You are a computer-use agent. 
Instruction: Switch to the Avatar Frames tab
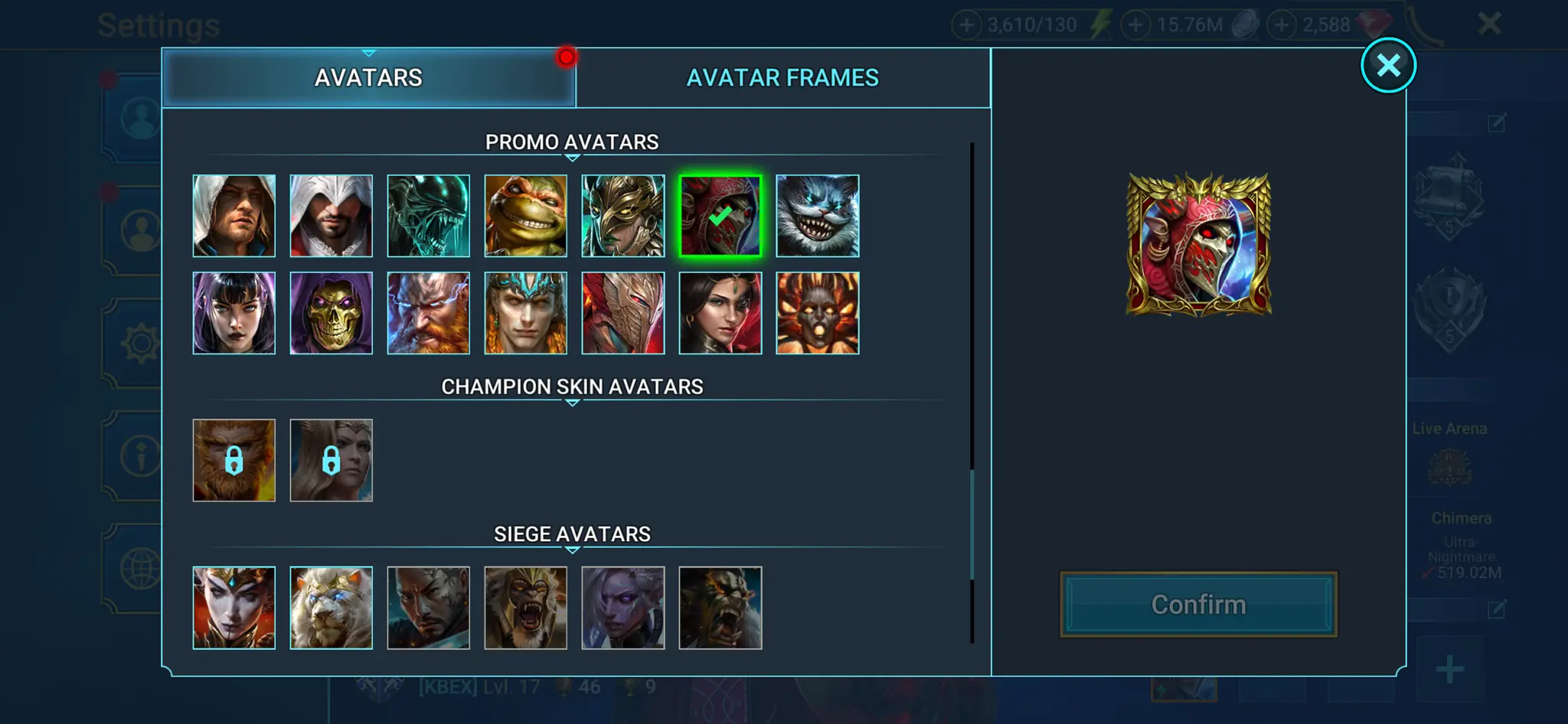(x=782, y=77)
